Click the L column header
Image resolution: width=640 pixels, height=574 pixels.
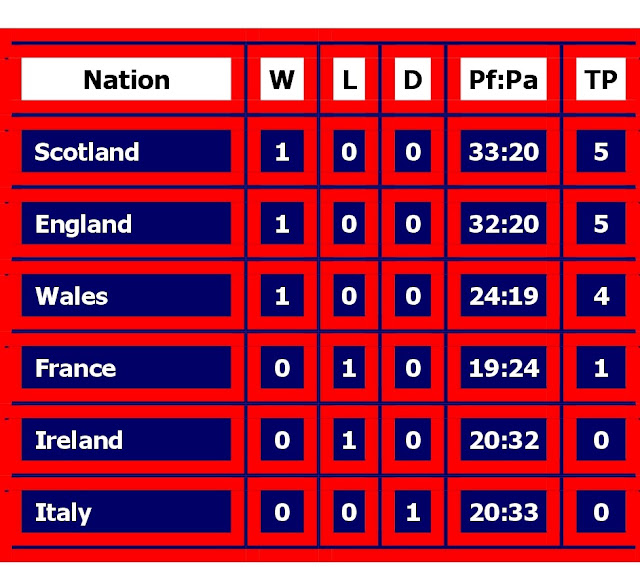(349, 79)
